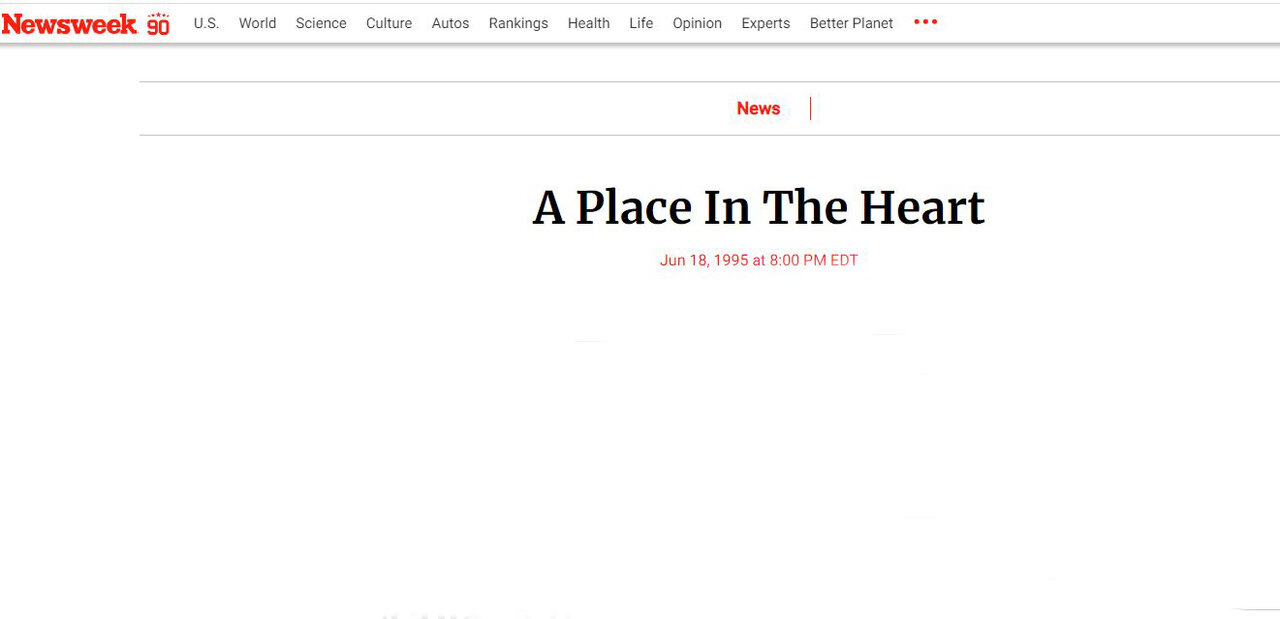
Task: Click the red vertical divider beside News
Action: click(810, 109)
